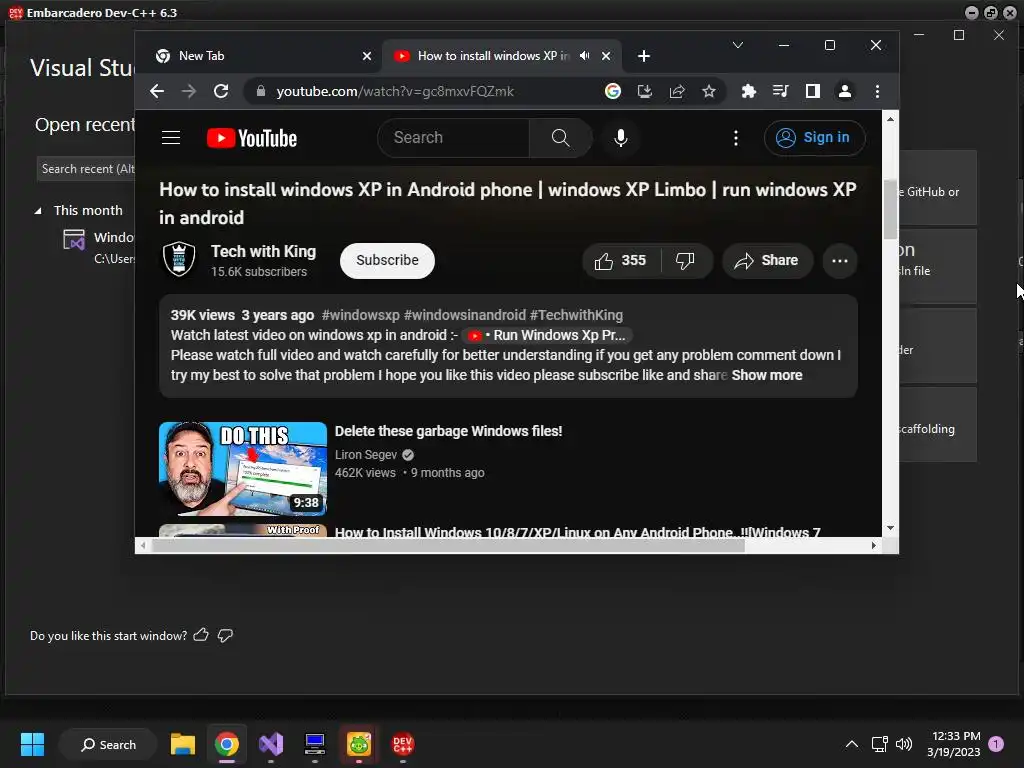
Task: Open Delete these garbage Windows files video
Action: (448, 431)
